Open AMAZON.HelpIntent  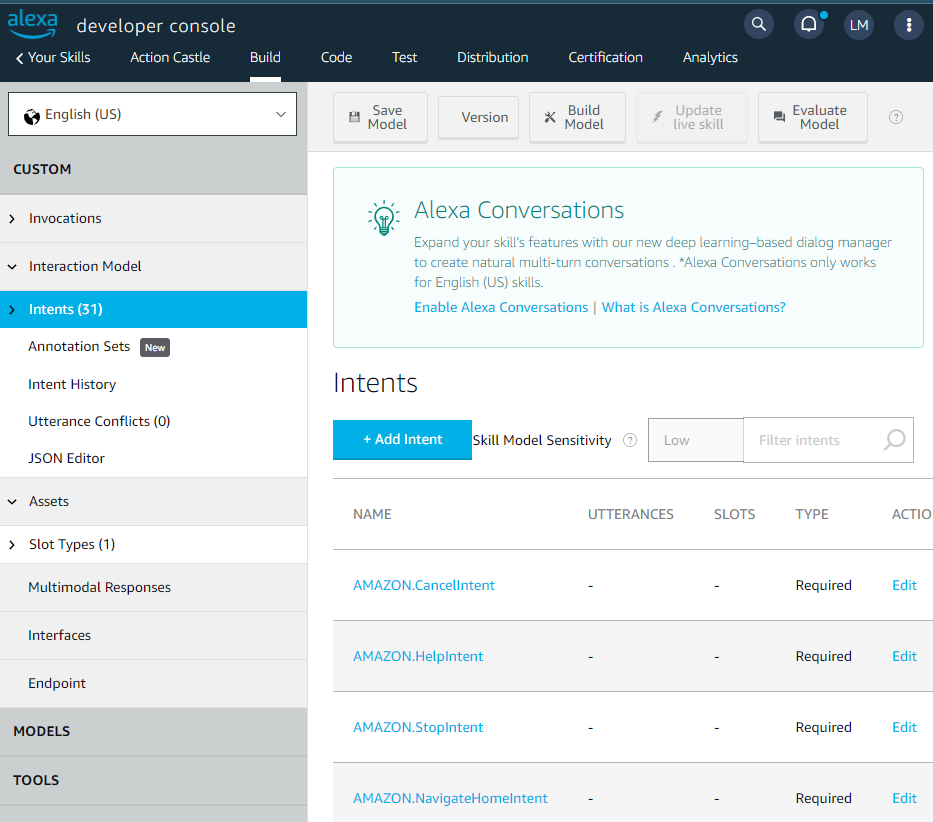click(418, 656)
